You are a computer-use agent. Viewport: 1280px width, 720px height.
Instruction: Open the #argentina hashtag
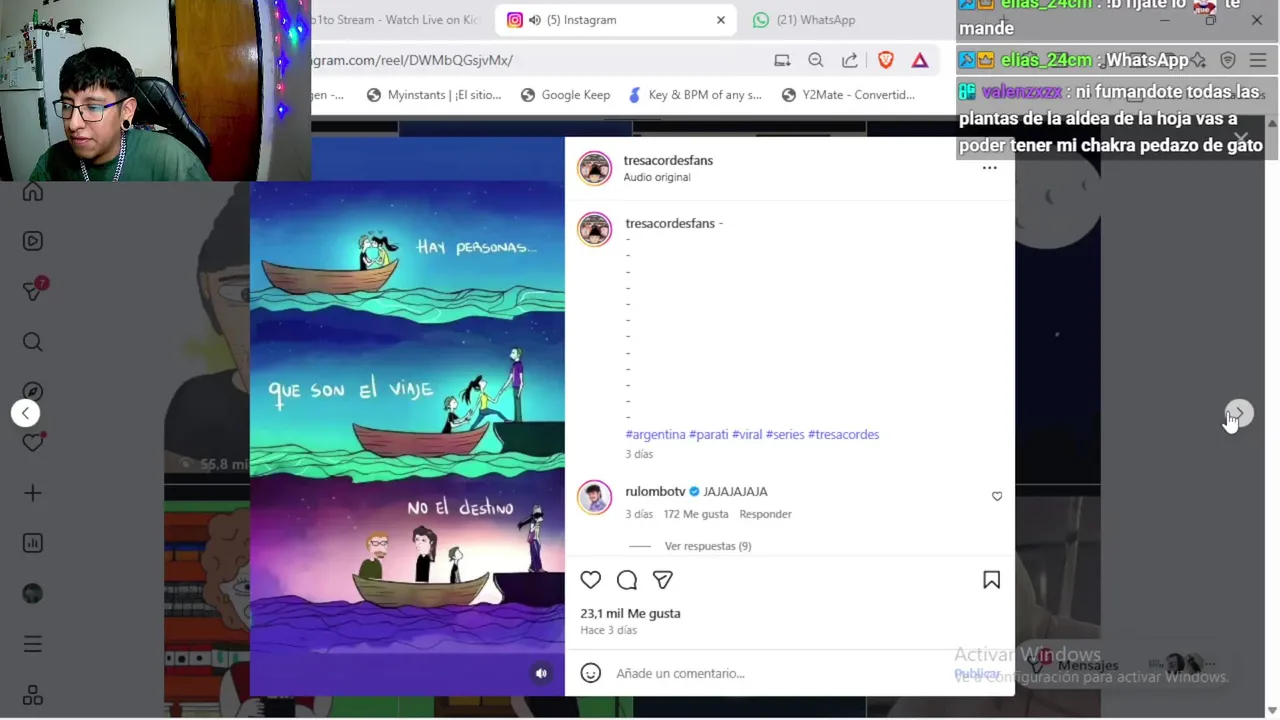point(655,434)
